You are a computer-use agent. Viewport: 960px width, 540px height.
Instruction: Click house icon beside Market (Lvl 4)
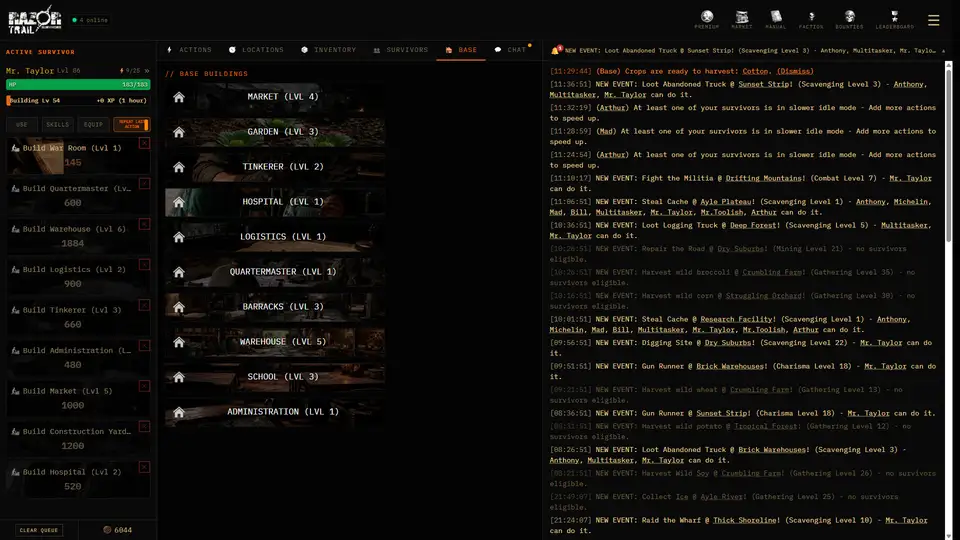(179, 97)
